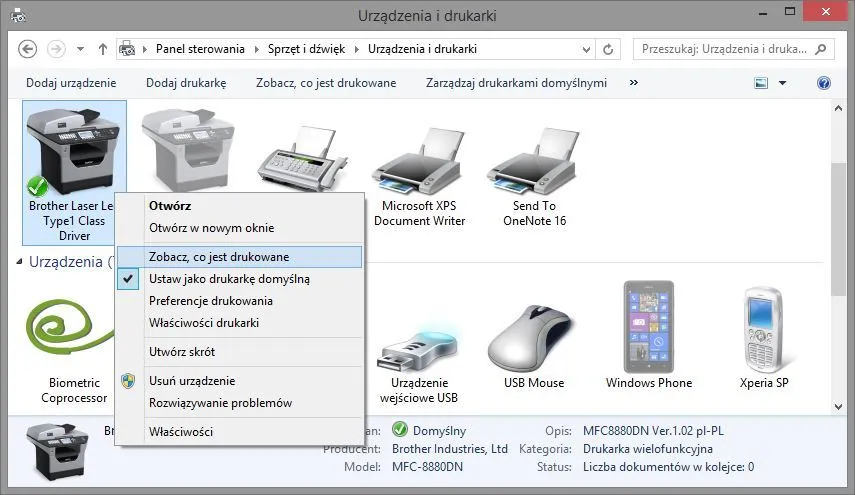855x495 pixels.
Task: Click MFC8880DN Ver.1.02 pl-PL description
Action: pos(653,431)
